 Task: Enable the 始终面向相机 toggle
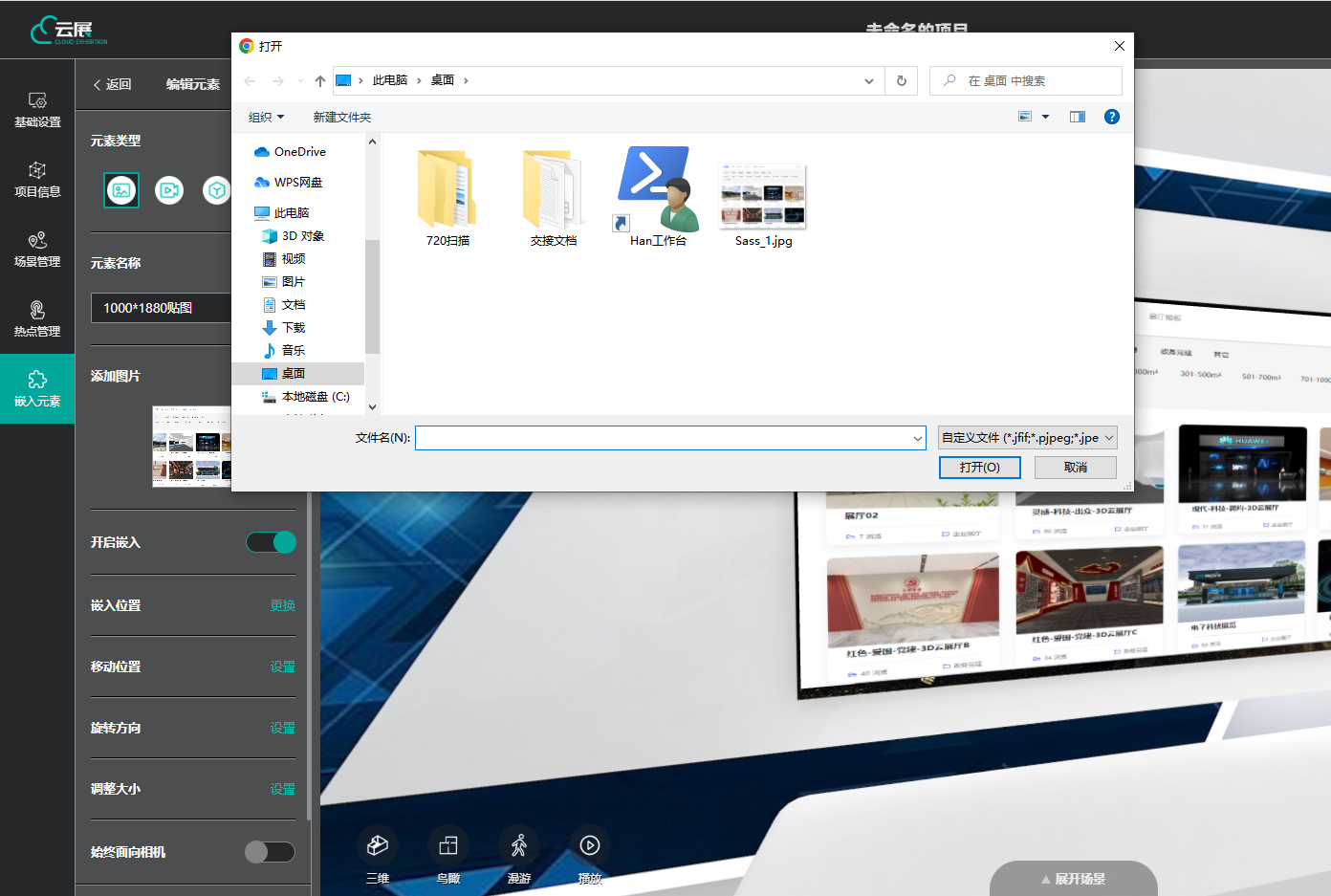tap(270, 852)
